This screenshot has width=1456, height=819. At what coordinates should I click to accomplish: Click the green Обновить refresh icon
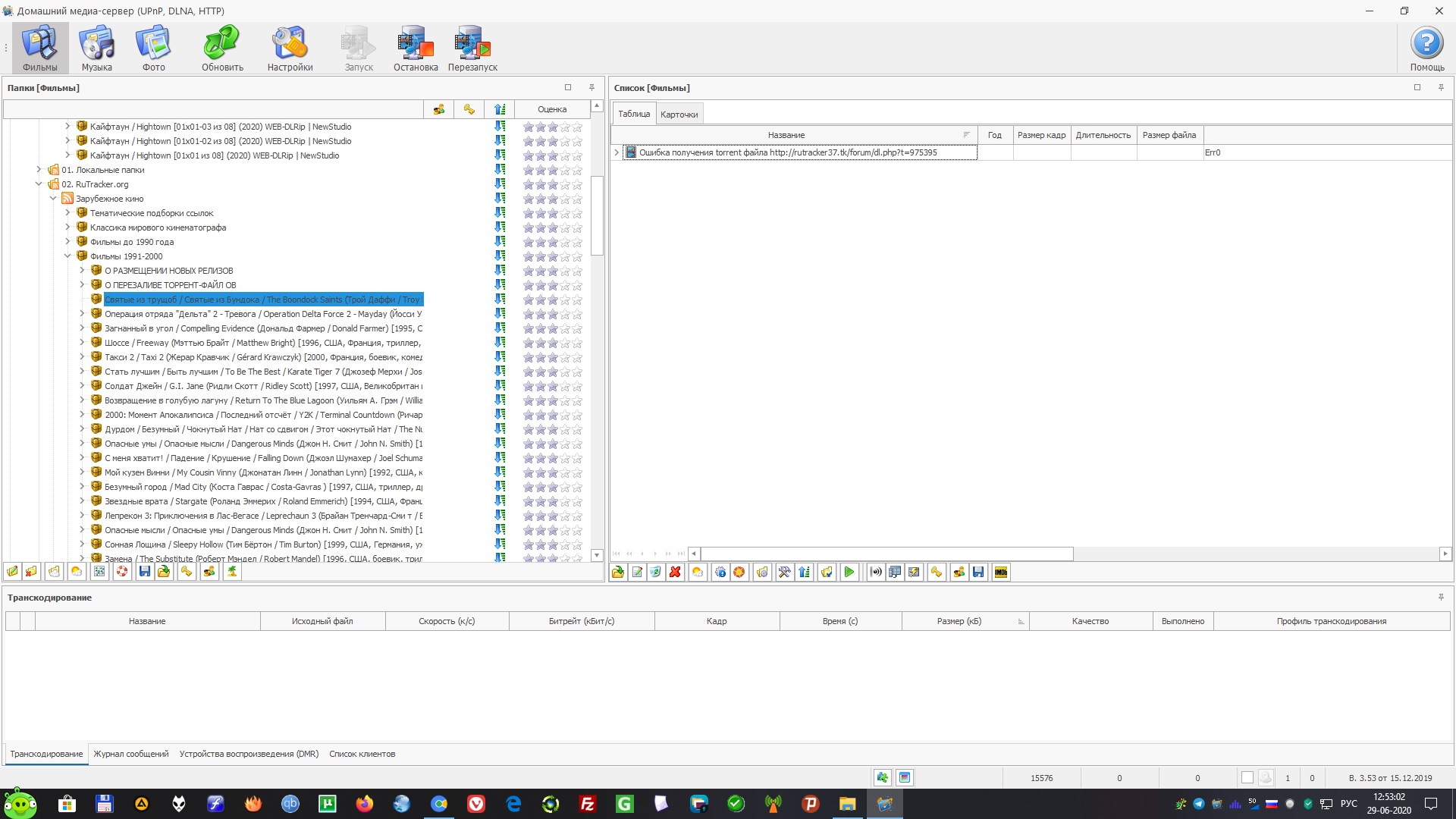(x=221, y=43)
